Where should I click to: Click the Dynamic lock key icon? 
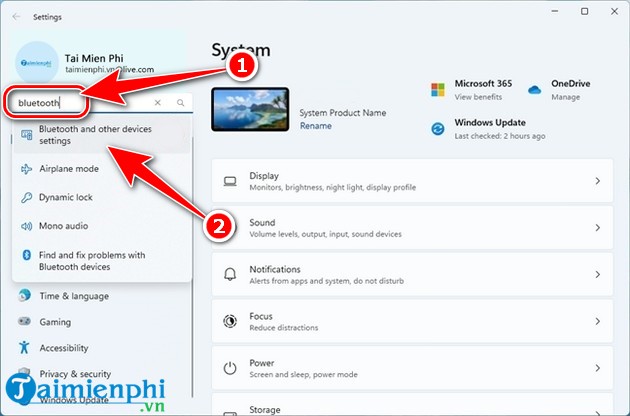27,197
